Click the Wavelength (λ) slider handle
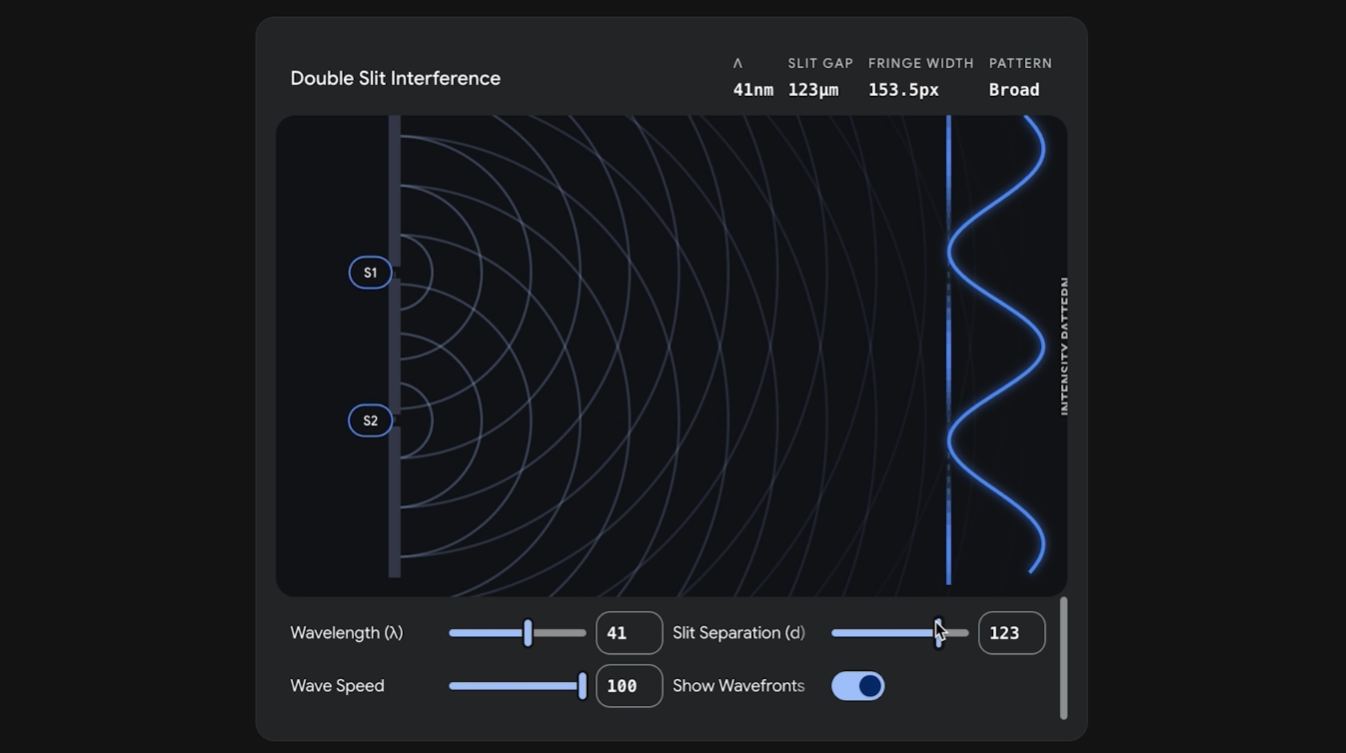The width and height of the screenshot is (1346, 753). [527, 632]
